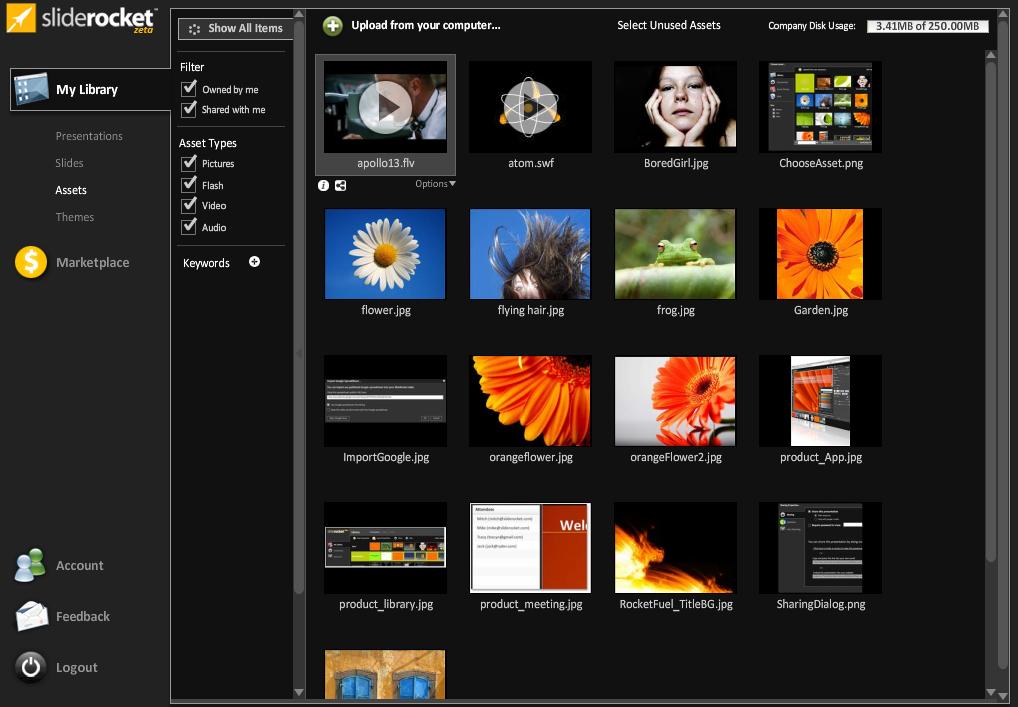
Task: Open the Feedback envelope icon
Action: click(x=31, y=616)
